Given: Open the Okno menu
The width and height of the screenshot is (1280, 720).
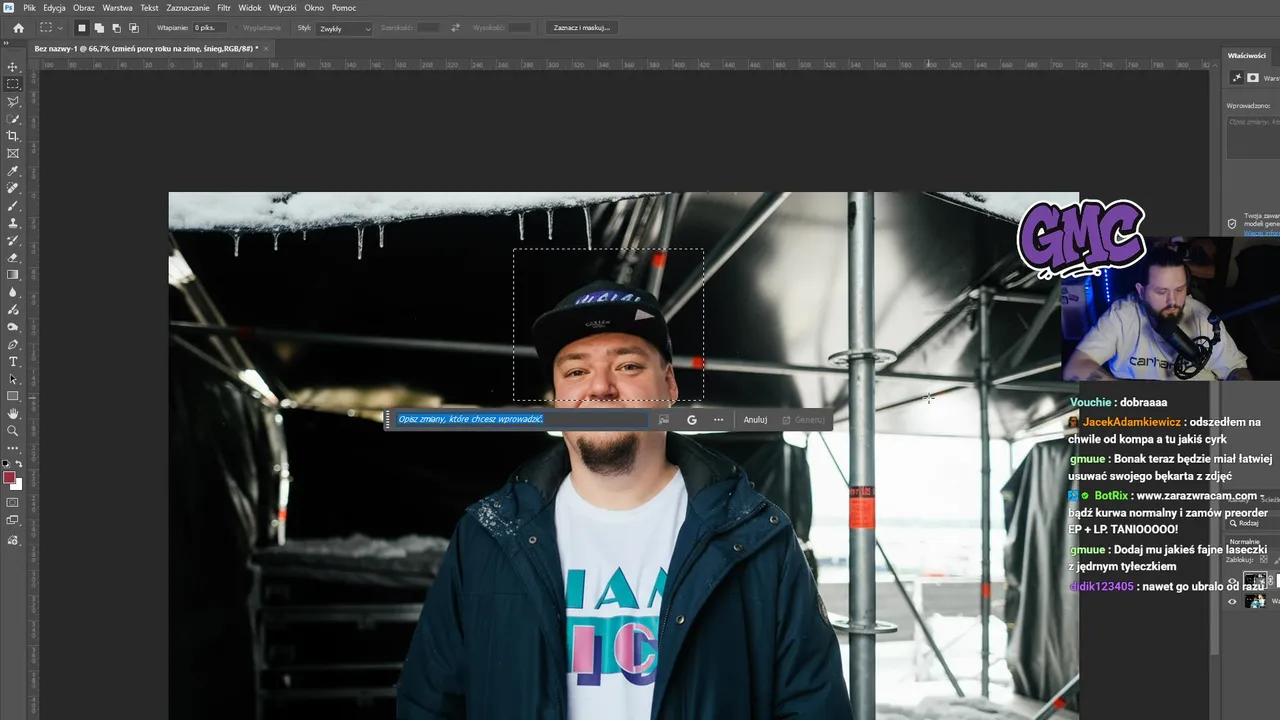Looking at the screenshot, I should [314, 8].
